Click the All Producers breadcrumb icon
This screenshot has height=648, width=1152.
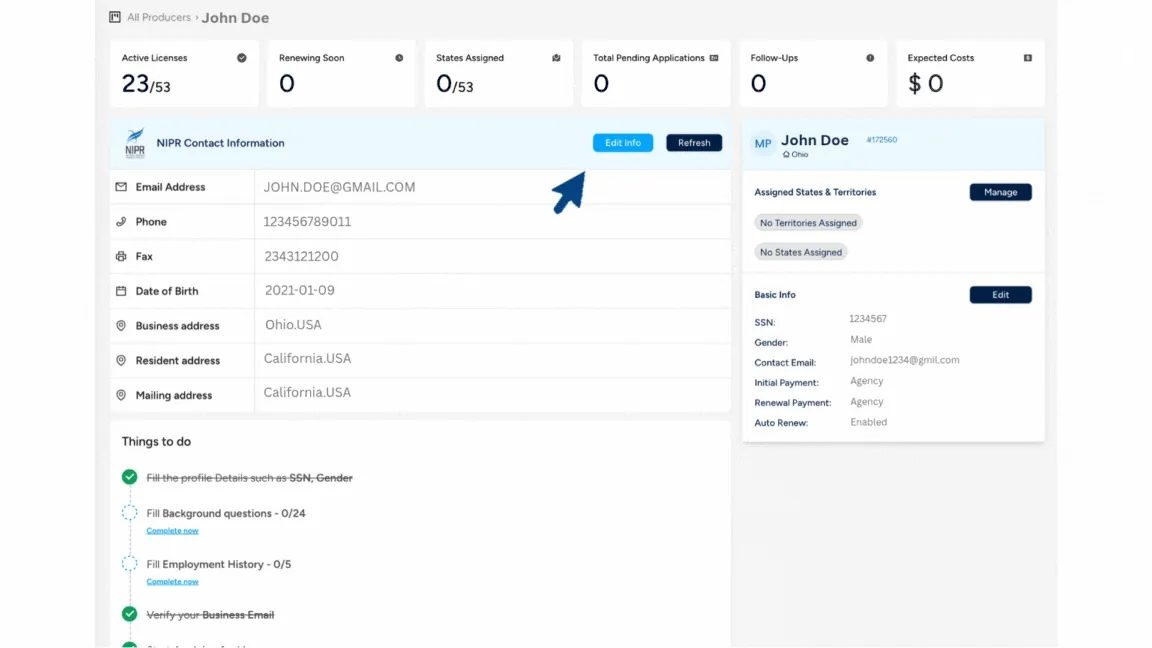pyautogui.click(x=115, y=17)
